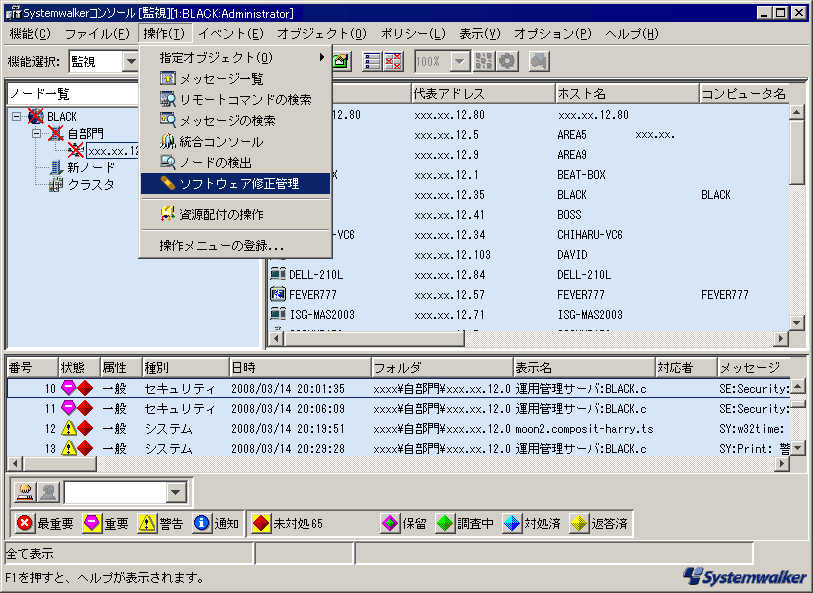
Task: Choose 操作メニューの登録... entry
Action: point(235,245)
